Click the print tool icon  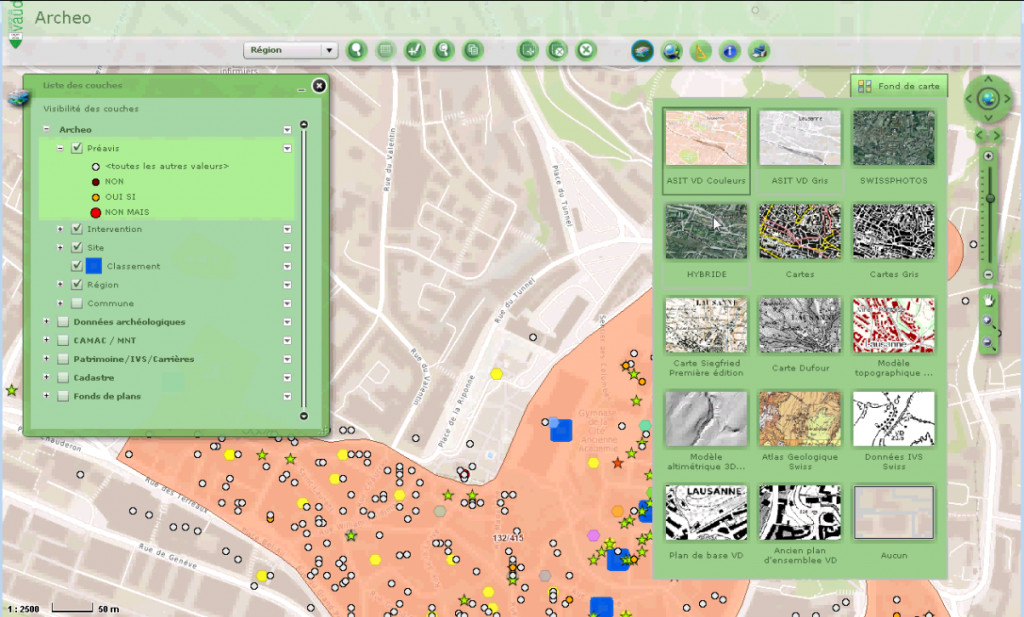click(x=759, y=51)
